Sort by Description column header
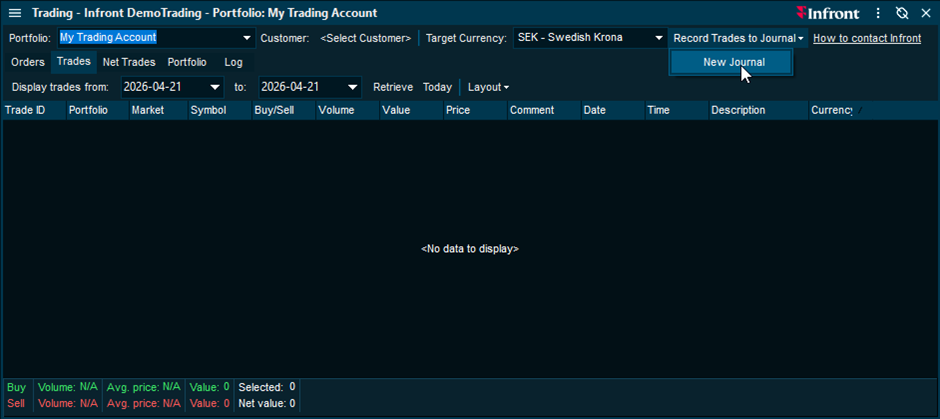The height and width of the screenshot is (419, 940). (x=758, y=110)
